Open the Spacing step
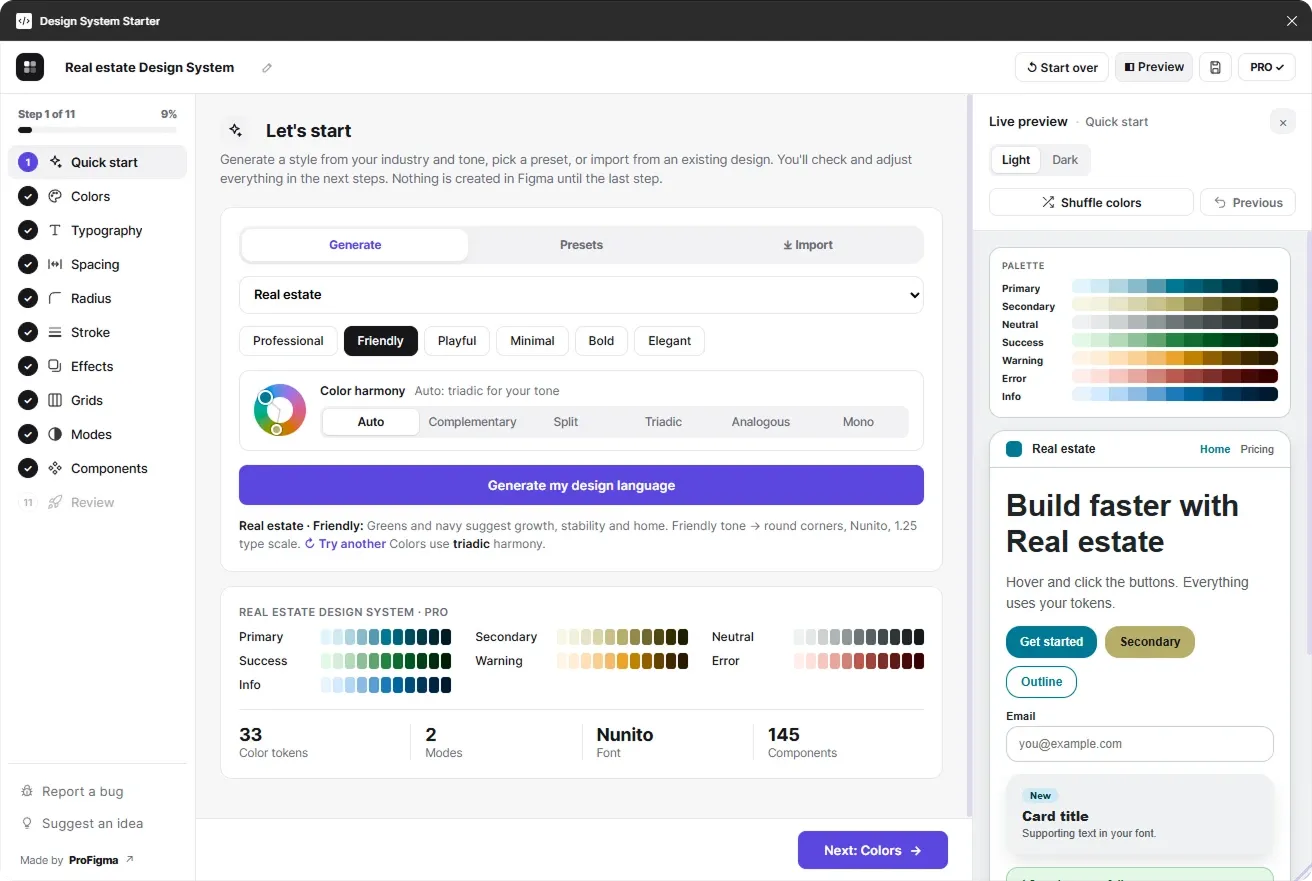This screenshot has height=881, width=1312. click(98, 264)
